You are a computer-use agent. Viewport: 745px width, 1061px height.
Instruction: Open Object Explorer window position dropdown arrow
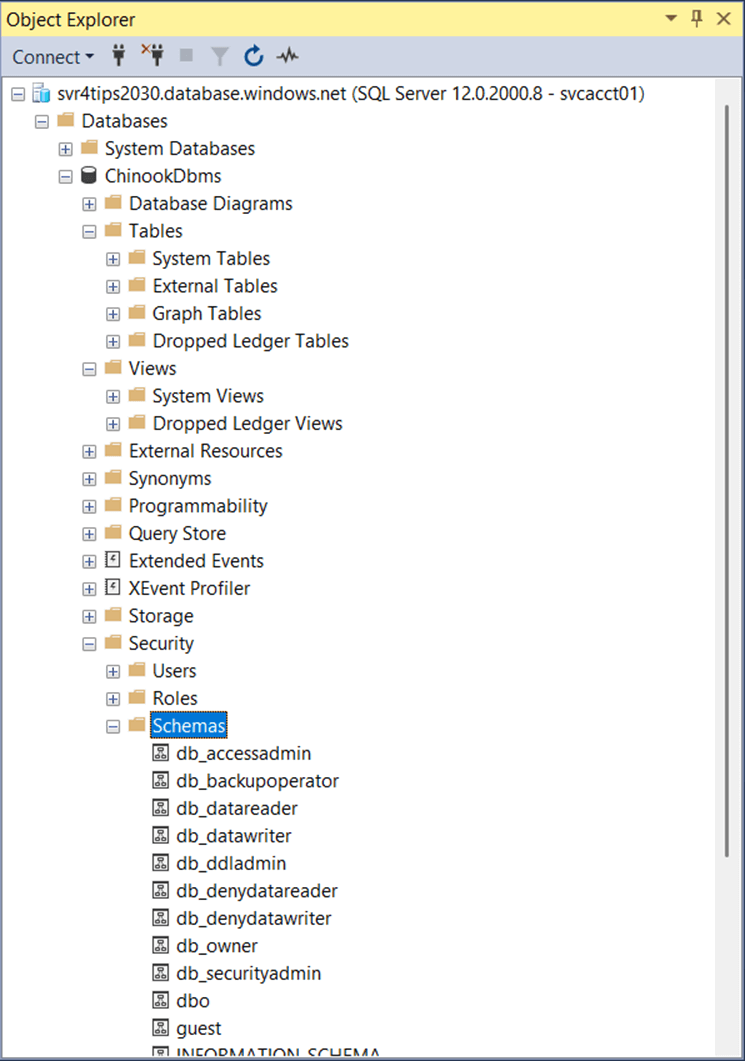(x=671, y=19)
